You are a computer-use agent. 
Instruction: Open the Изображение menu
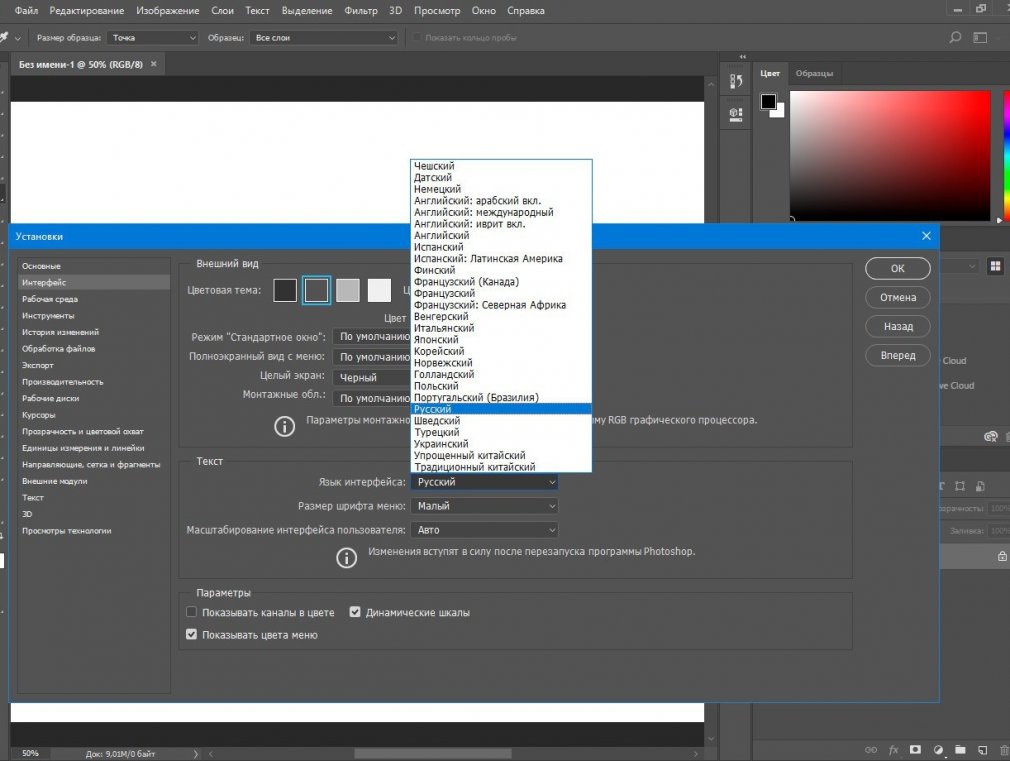(167, 10)
